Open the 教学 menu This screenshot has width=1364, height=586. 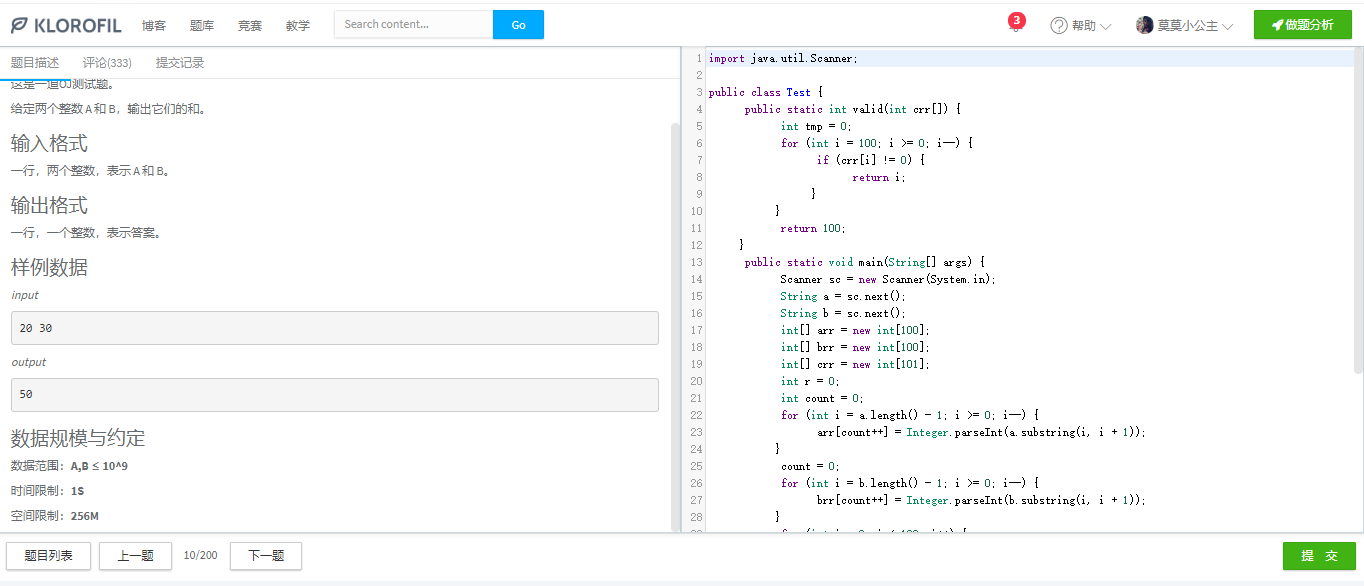298,26
